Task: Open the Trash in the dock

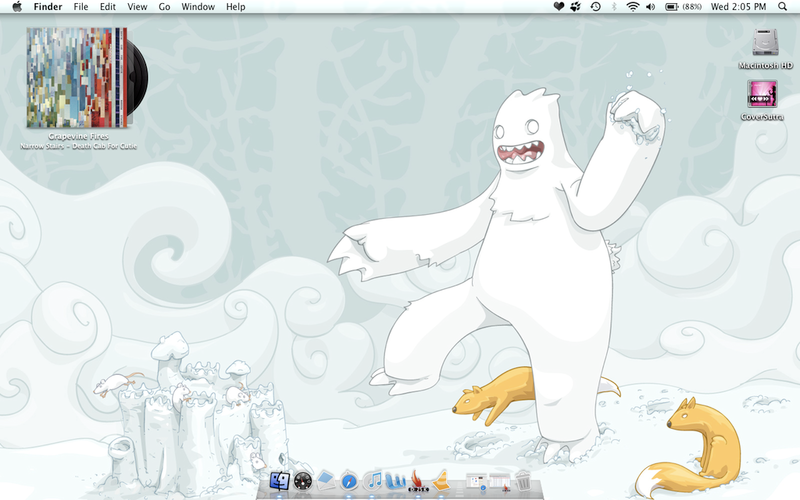Action: click(x=522, y=482)
